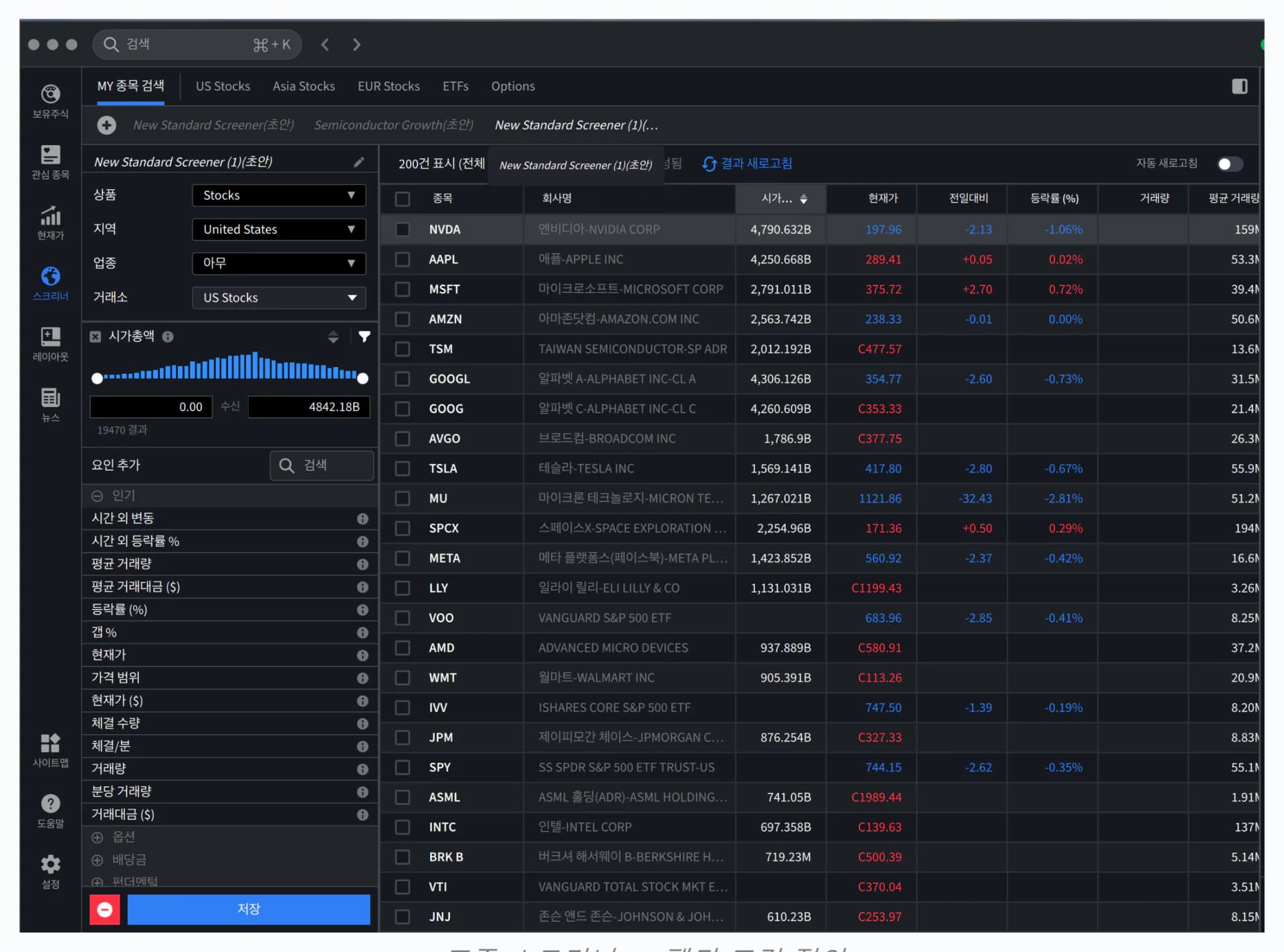Open the 거래소 US Stocks dropdown

point(279,297)
